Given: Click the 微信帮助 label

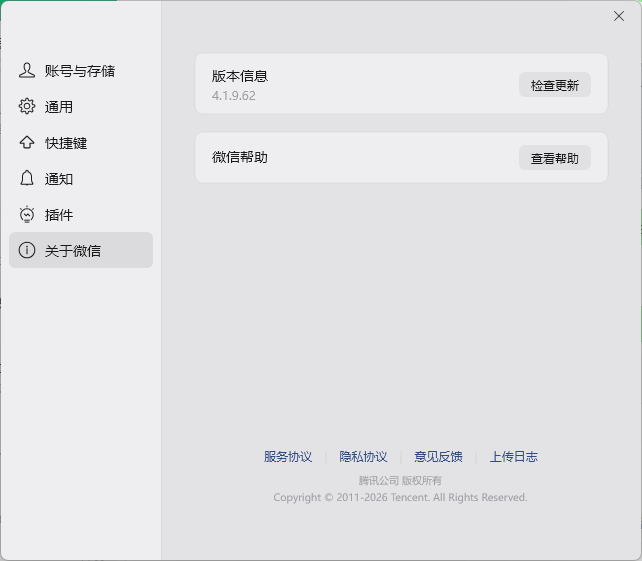Looking at the screenshot, I should tap(240, 157).
